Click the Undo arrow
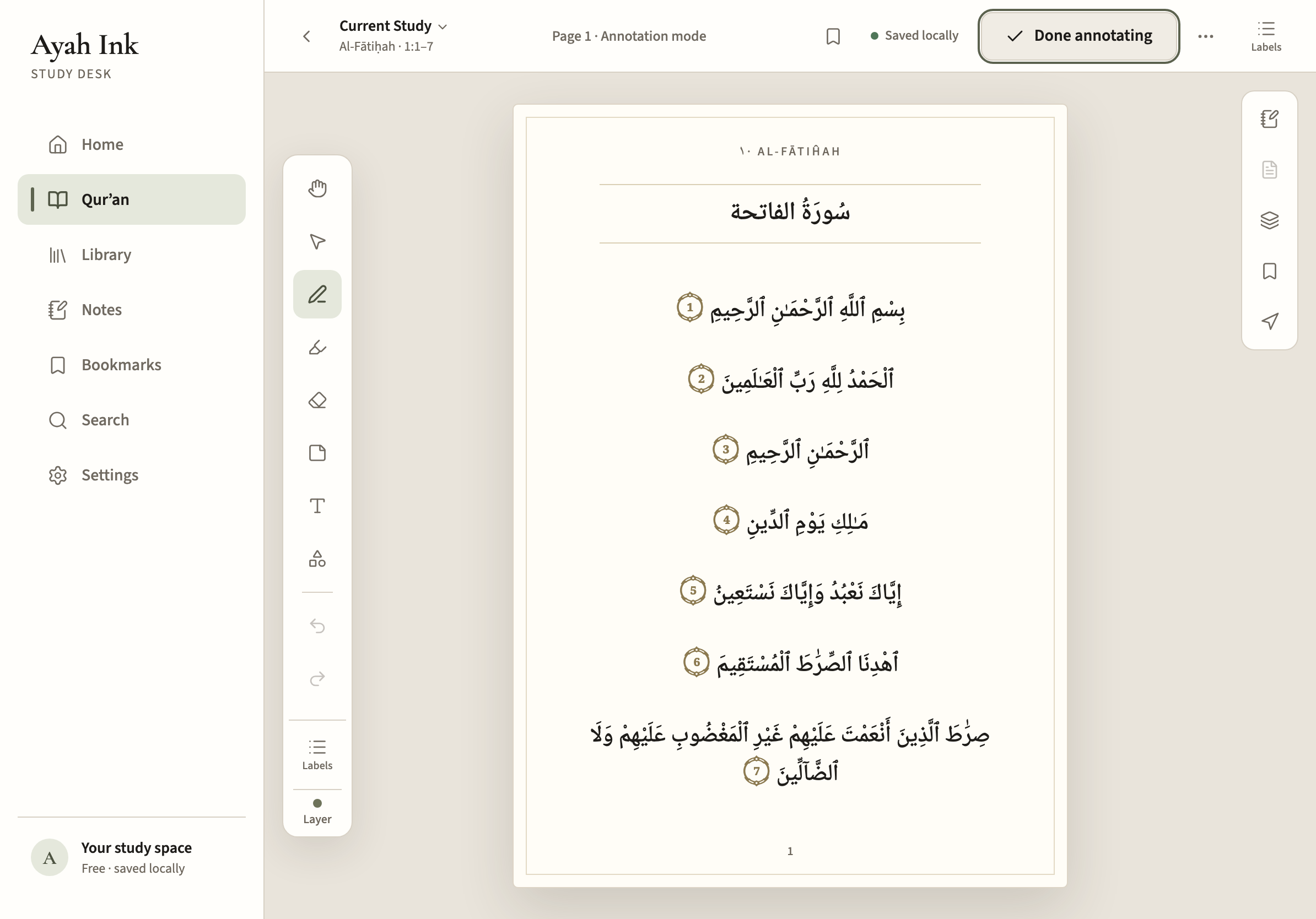The width and height of the screenshot is (1316, 919). [317, 626]
